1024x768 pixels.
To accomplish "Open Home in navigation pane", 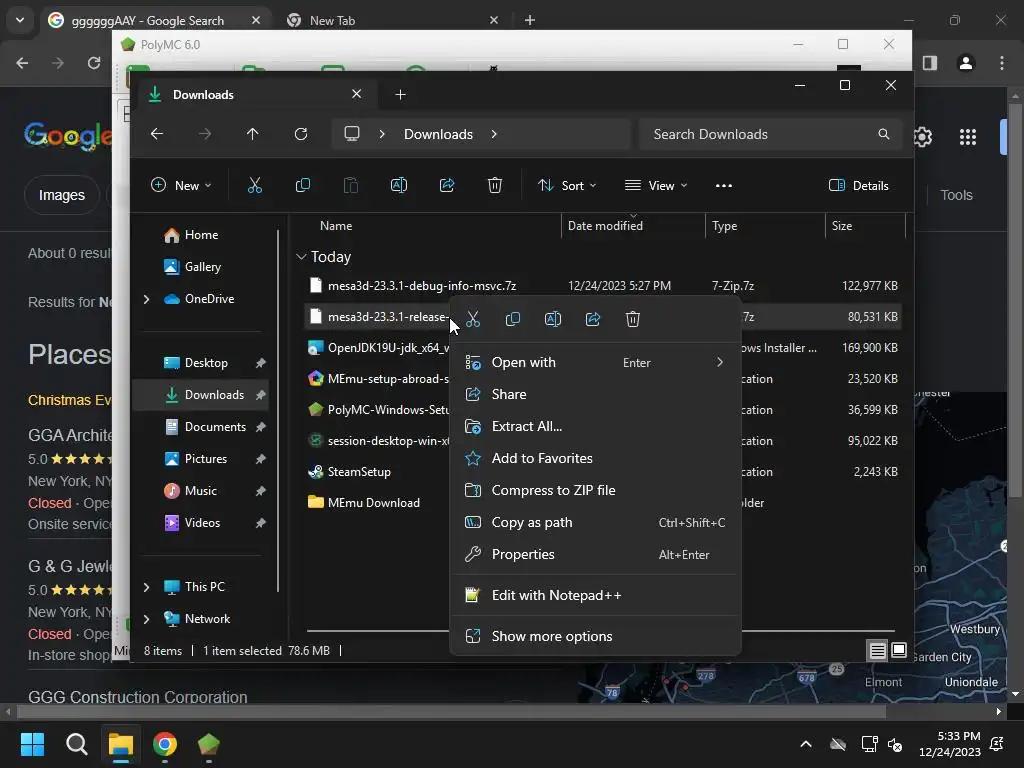I will 201,235.
